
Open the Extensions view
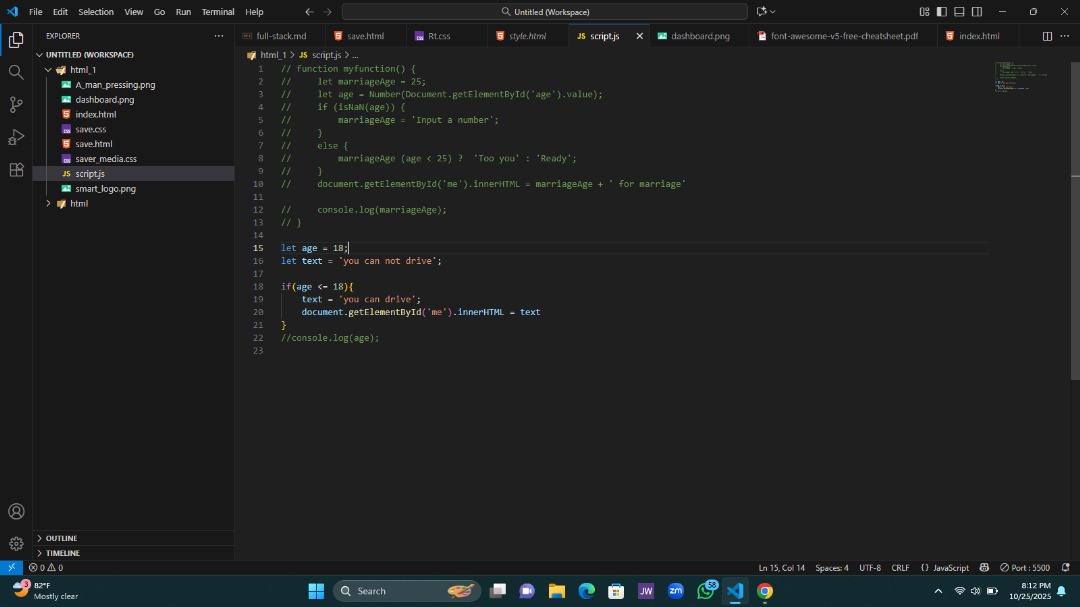click(16, 169)
